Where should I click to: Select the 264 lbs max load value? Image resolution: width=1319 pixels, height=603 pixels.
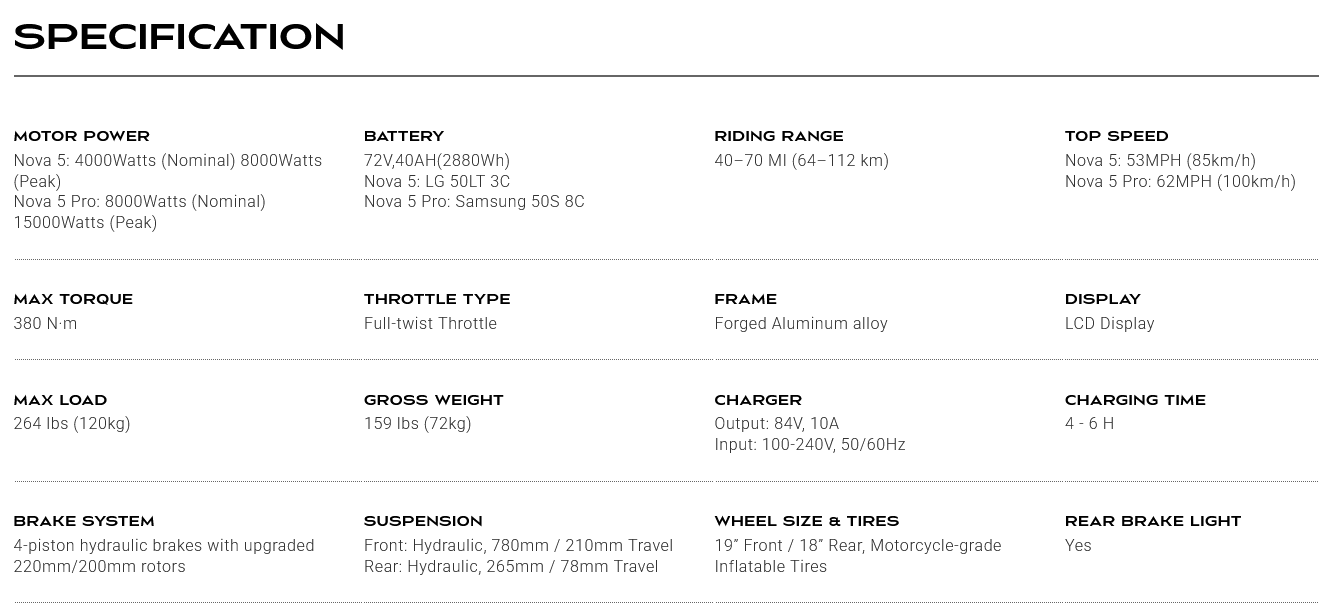tap(72, 423)
